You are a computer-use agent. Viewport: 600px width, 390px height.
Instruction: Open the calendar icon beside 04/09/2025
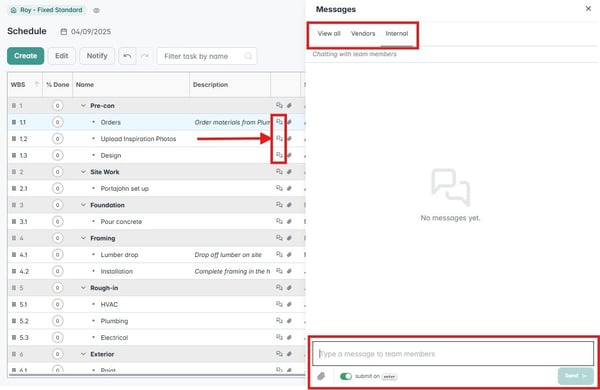[x=64, y=32]
